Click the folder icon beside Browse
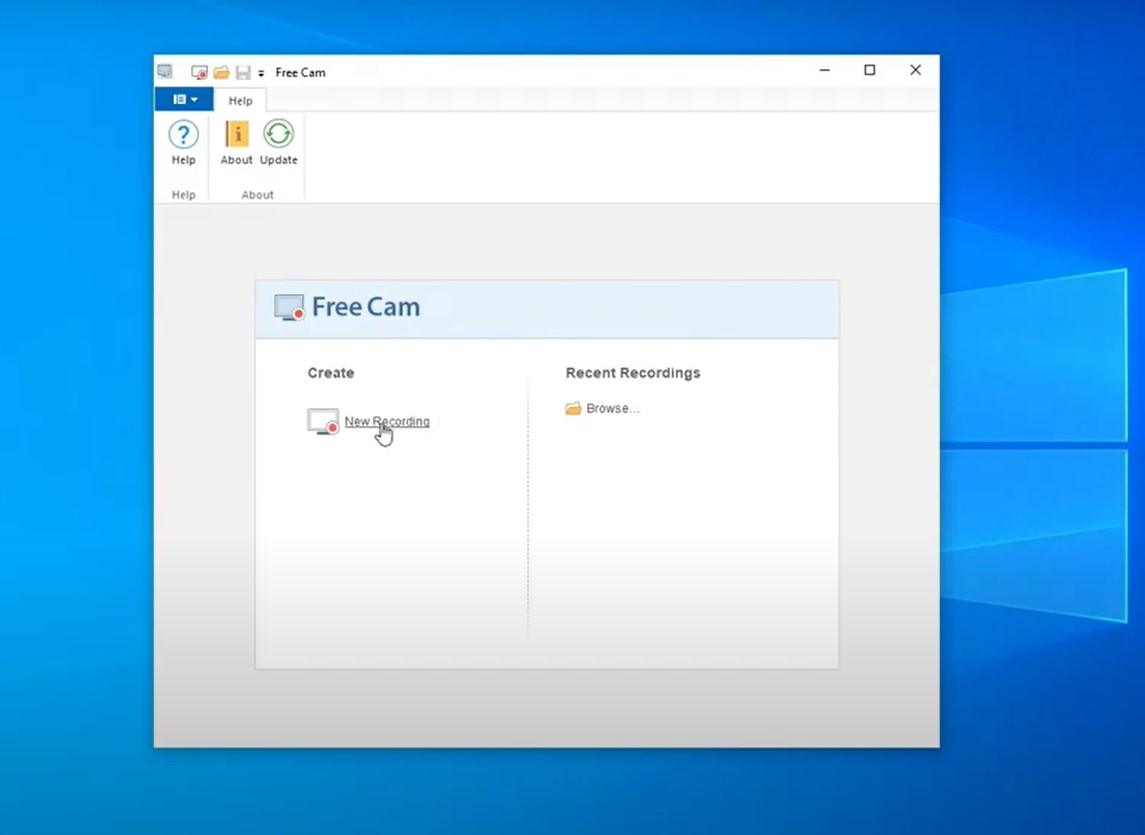 [x=574, y=408]
